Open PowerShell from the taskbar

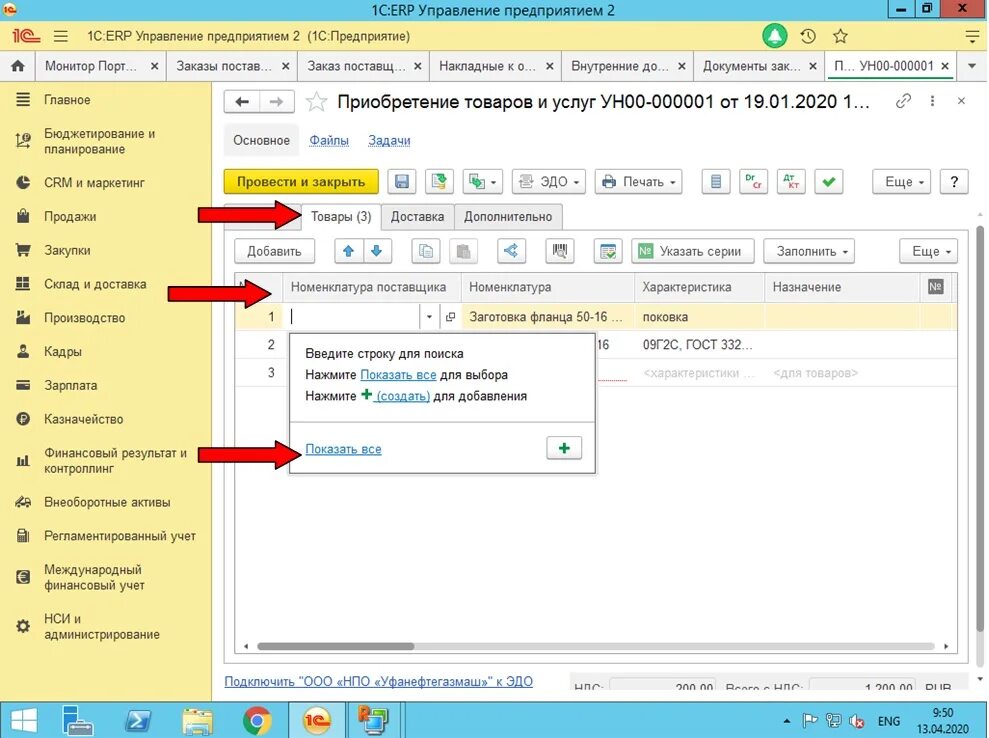pyautogui.click(x=139, y=721)
